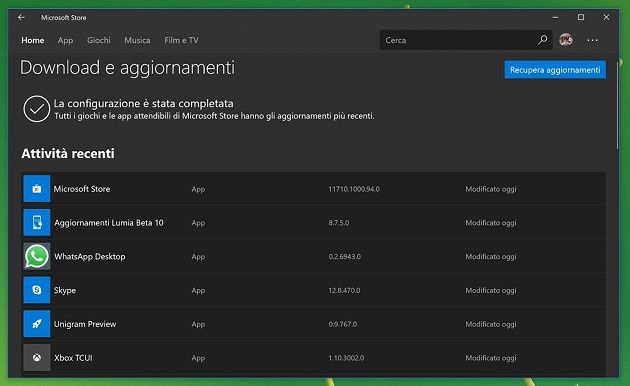Click Modificato oggi in Skype row

tap(491, 290)
